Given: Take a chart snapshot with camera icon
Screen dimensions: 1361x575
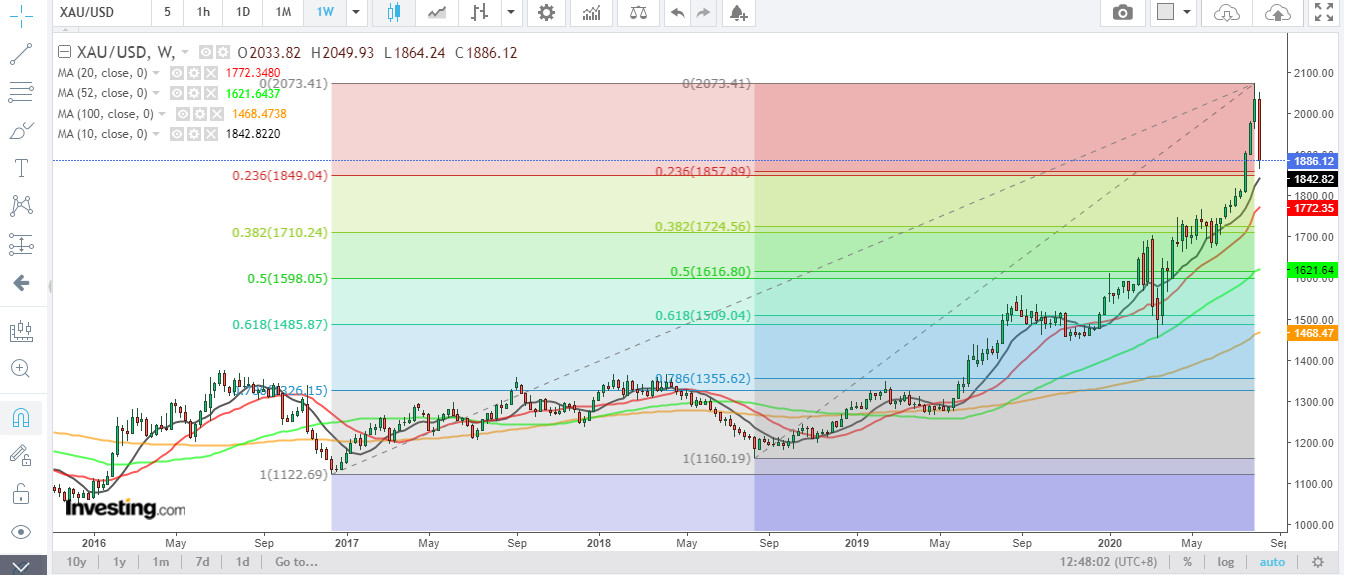Looking at the screenshot, I should (x=1123, y=13).
